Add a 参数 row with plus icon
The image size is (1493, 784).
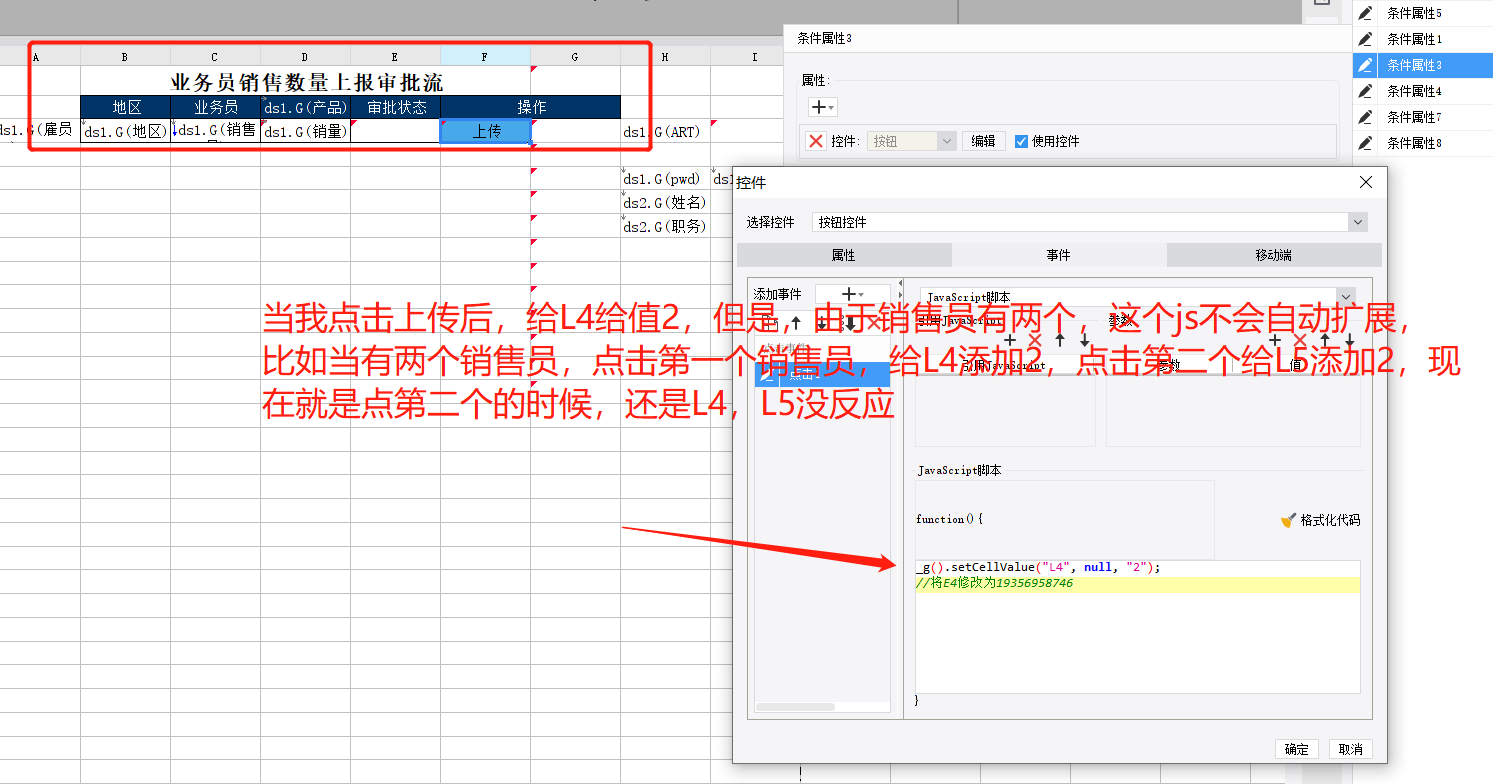coord(1275,340)
